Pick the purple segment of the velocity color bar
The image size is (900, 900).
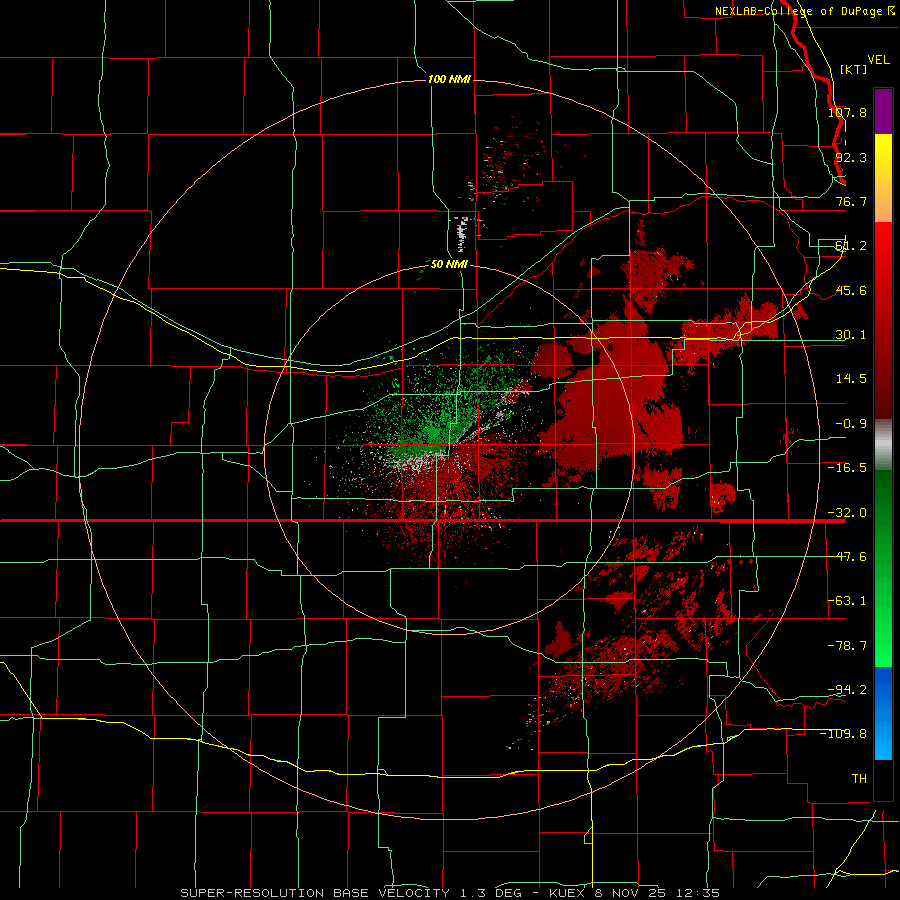click(883, 111)
